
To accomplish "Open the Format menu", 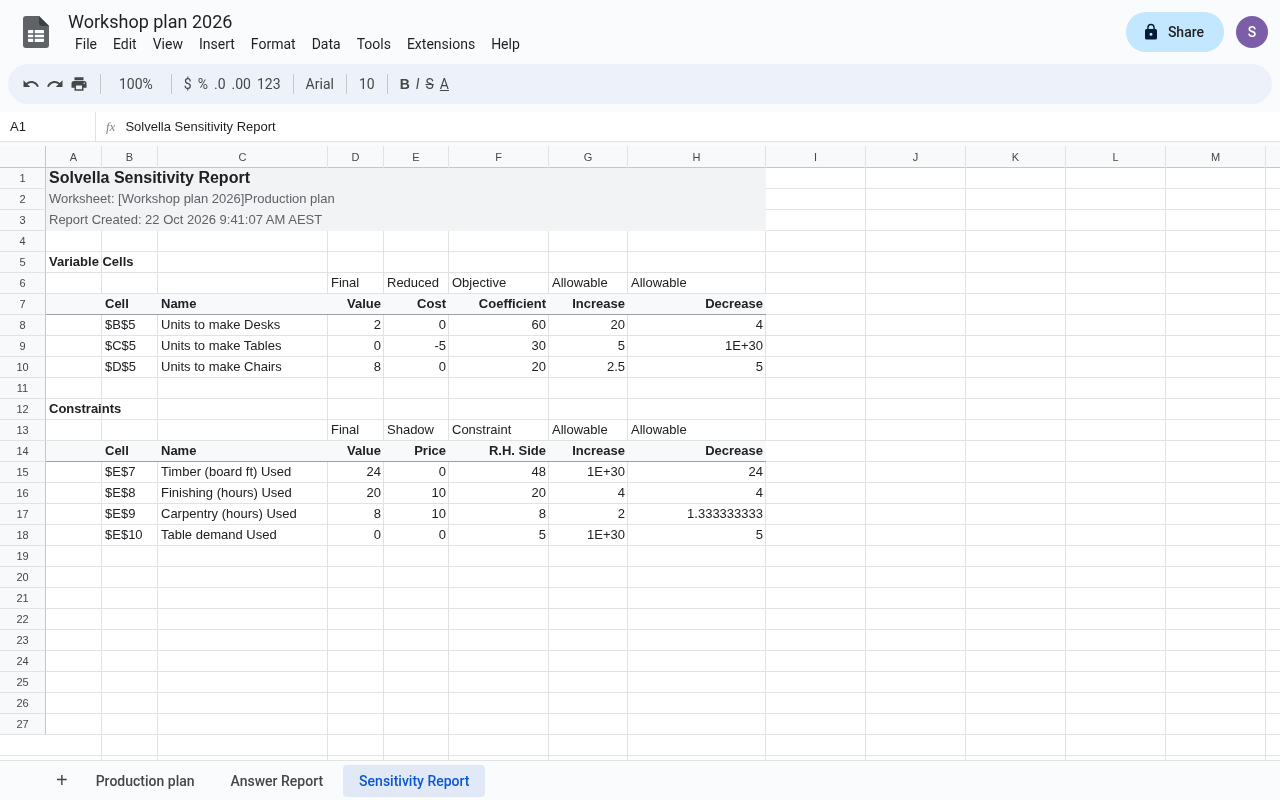I will tap(273, 44).
